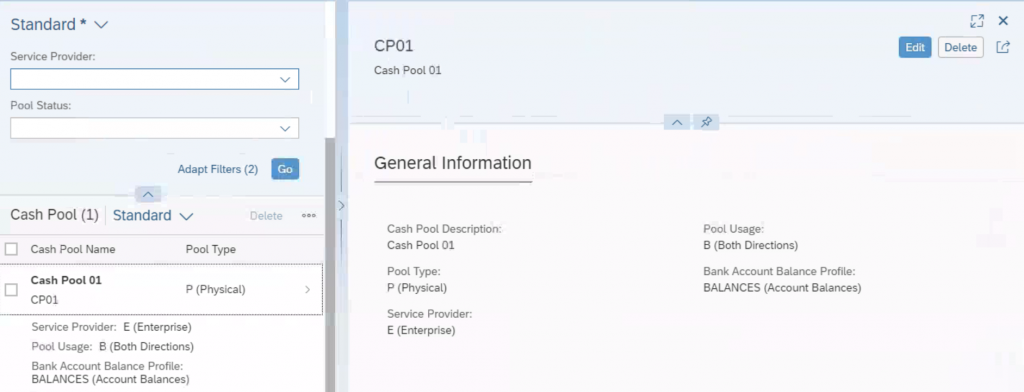This screenshot has height=392, width=1024.
Task: Click Go to apply filters
Action: 285,169
